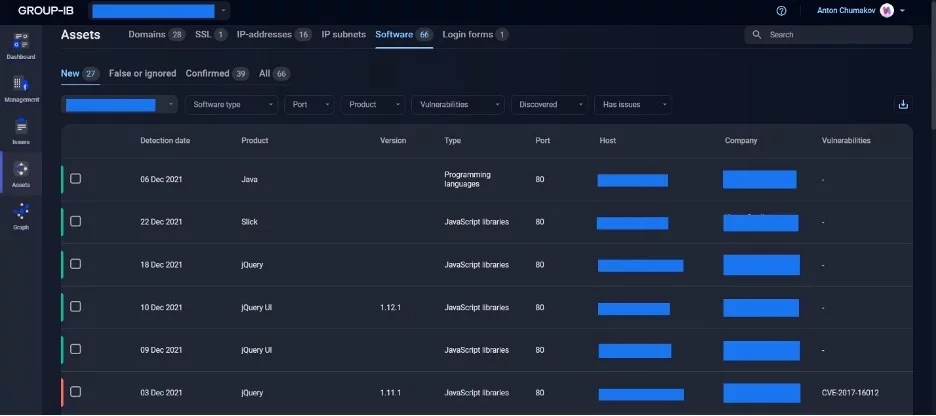This screenshot has width=936, height=416.
Task: Sort by Detection date column header
Action: (x=165, y=140)
